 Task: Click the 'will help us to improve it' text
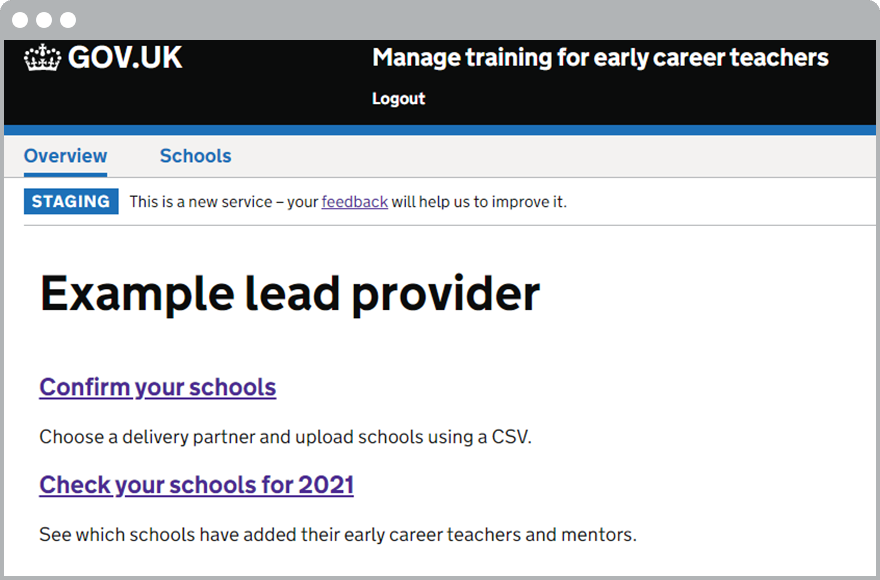click(x=479, y=202)
